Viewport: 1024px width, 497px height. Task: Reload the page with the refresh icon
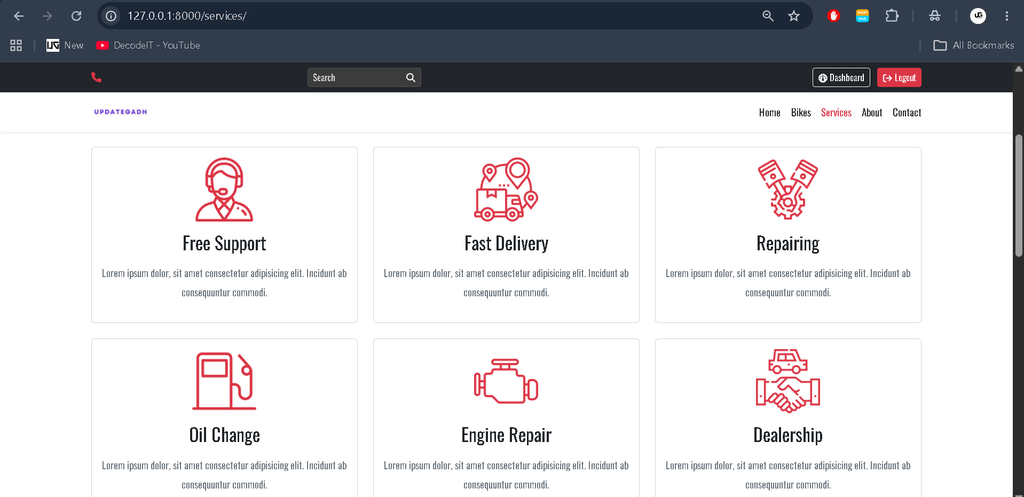pos(76,16)
